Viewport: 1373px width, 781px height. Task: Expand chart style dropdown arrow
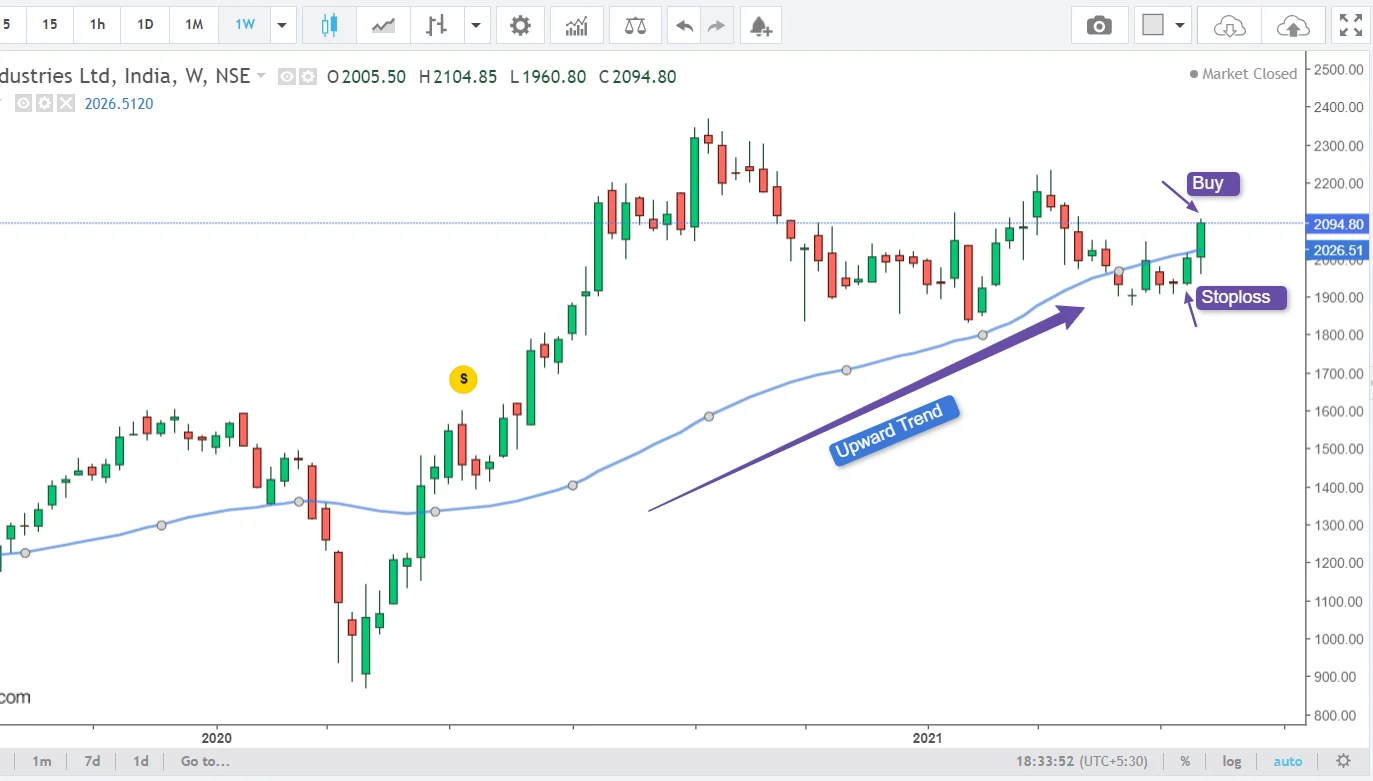tap(476, 25)
